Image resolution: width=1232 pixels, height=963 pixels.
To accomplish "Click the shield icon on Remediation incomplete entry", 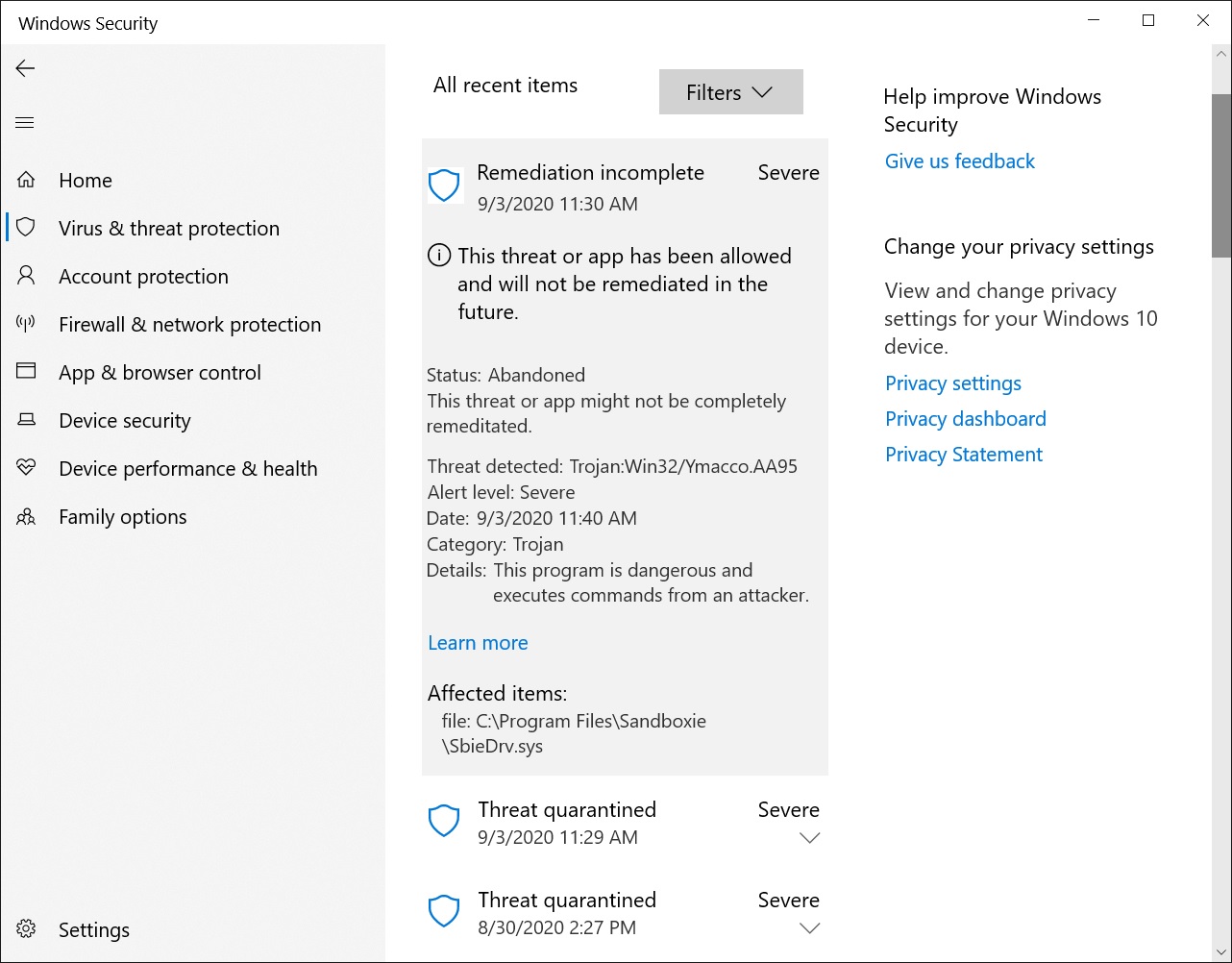I will coord(445,185).
